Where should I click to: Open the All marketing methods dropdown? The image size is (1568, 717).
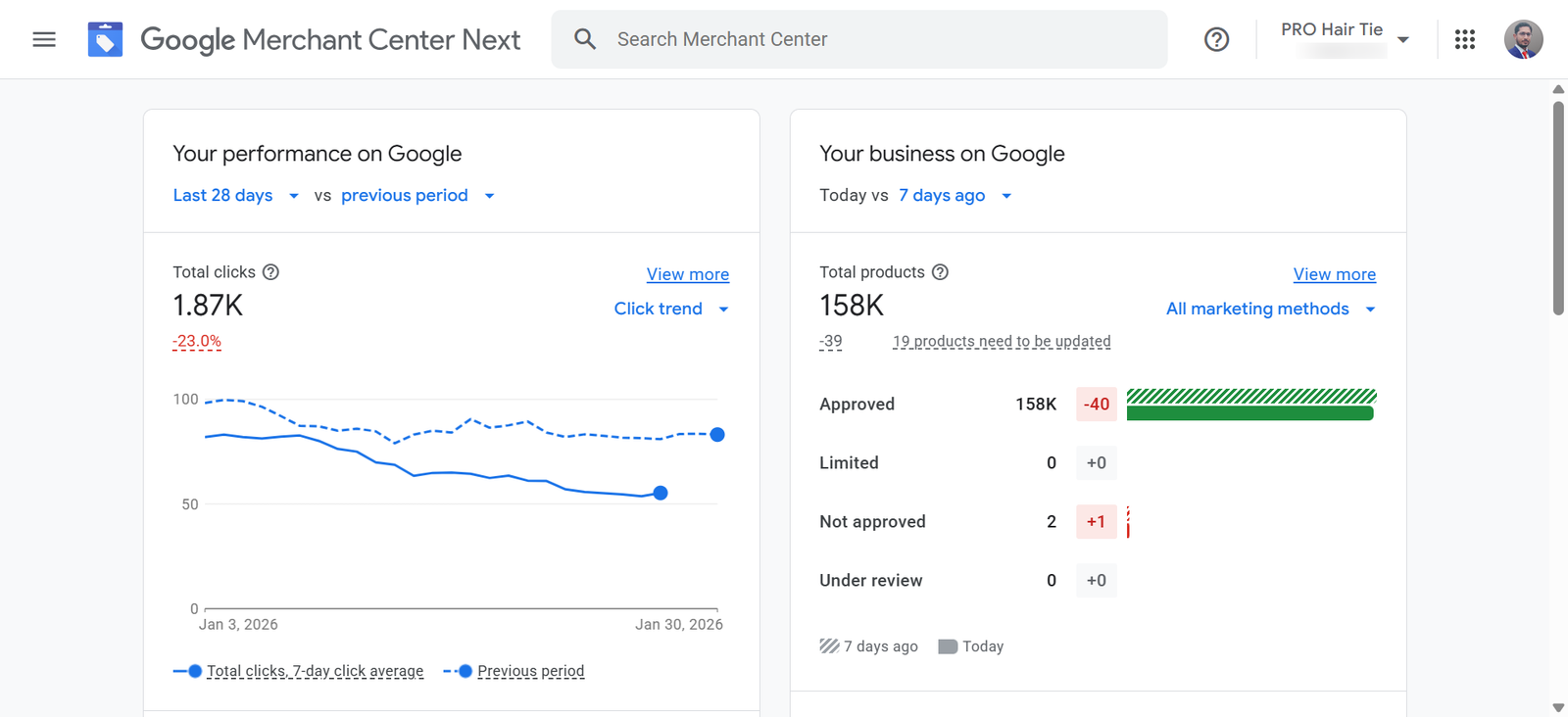point(1270,309)
